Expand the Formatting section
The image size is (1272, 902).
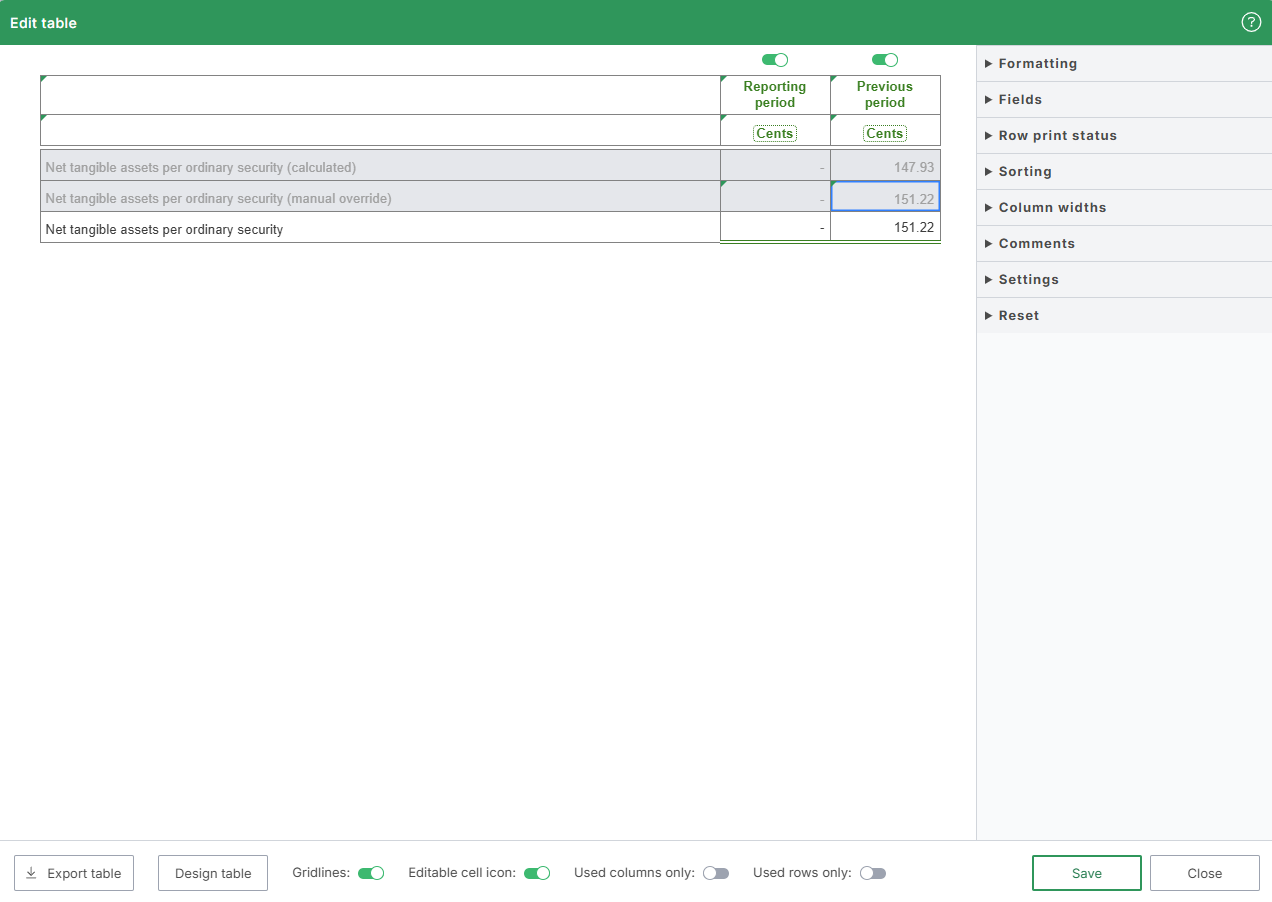[x=1037, y=63]
